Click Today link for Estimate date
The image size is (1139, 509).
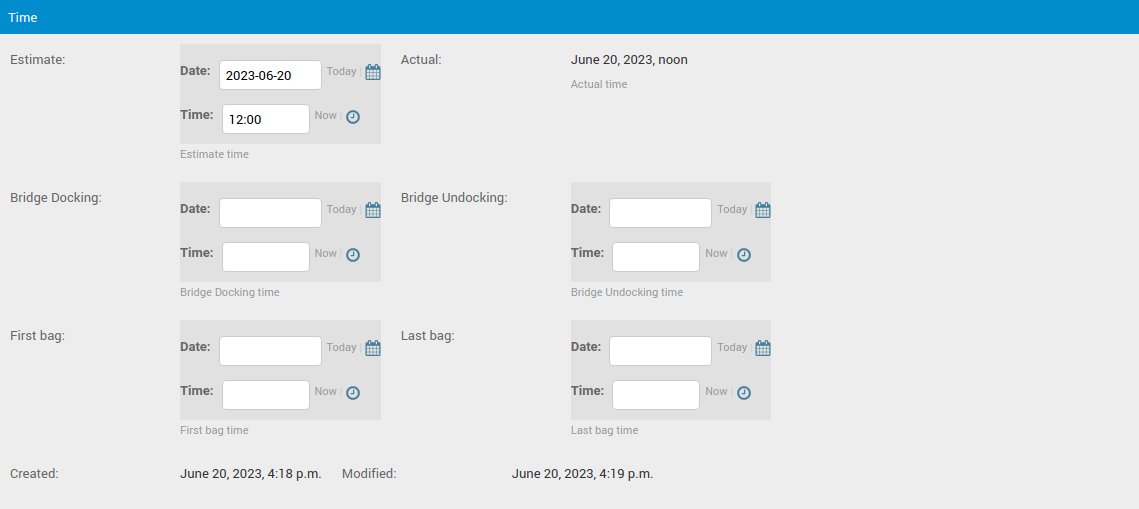pos(341,72)
